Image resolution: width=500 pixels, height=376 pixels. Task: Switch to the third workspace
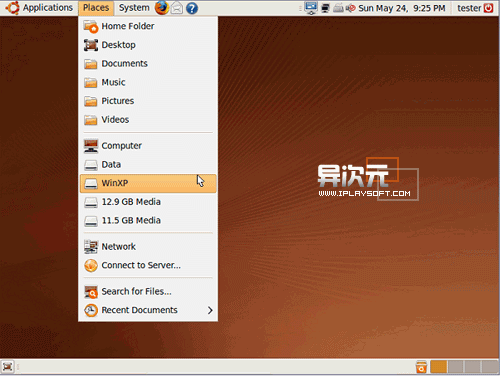473,367
